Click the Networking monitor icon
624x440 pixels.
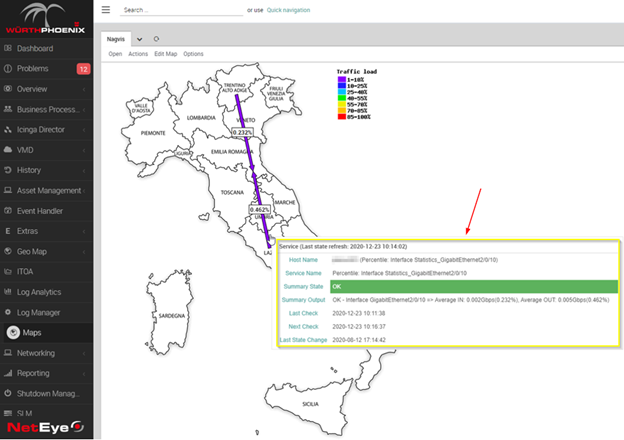click(x=8, y=352)
